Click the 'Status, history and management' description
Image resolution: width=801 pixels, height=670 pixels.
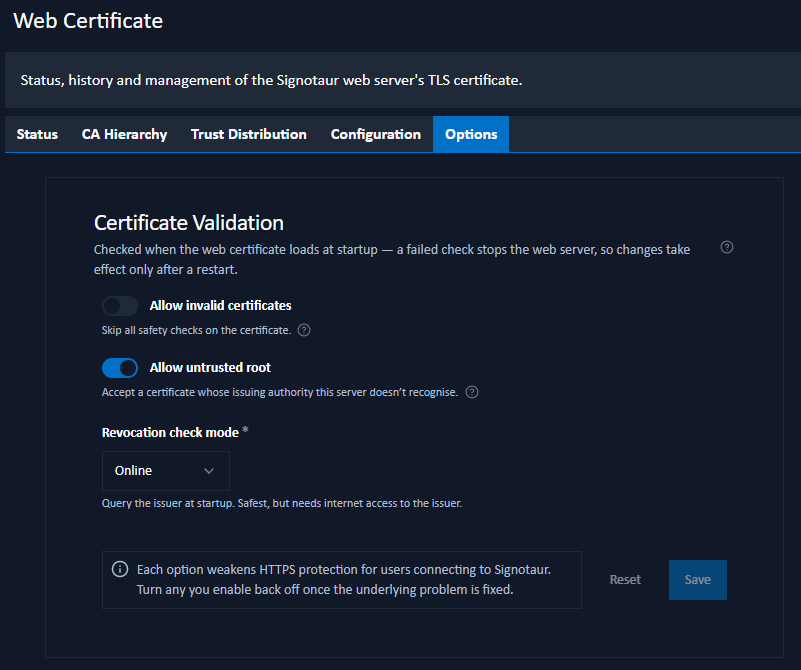tap(271, 80)
